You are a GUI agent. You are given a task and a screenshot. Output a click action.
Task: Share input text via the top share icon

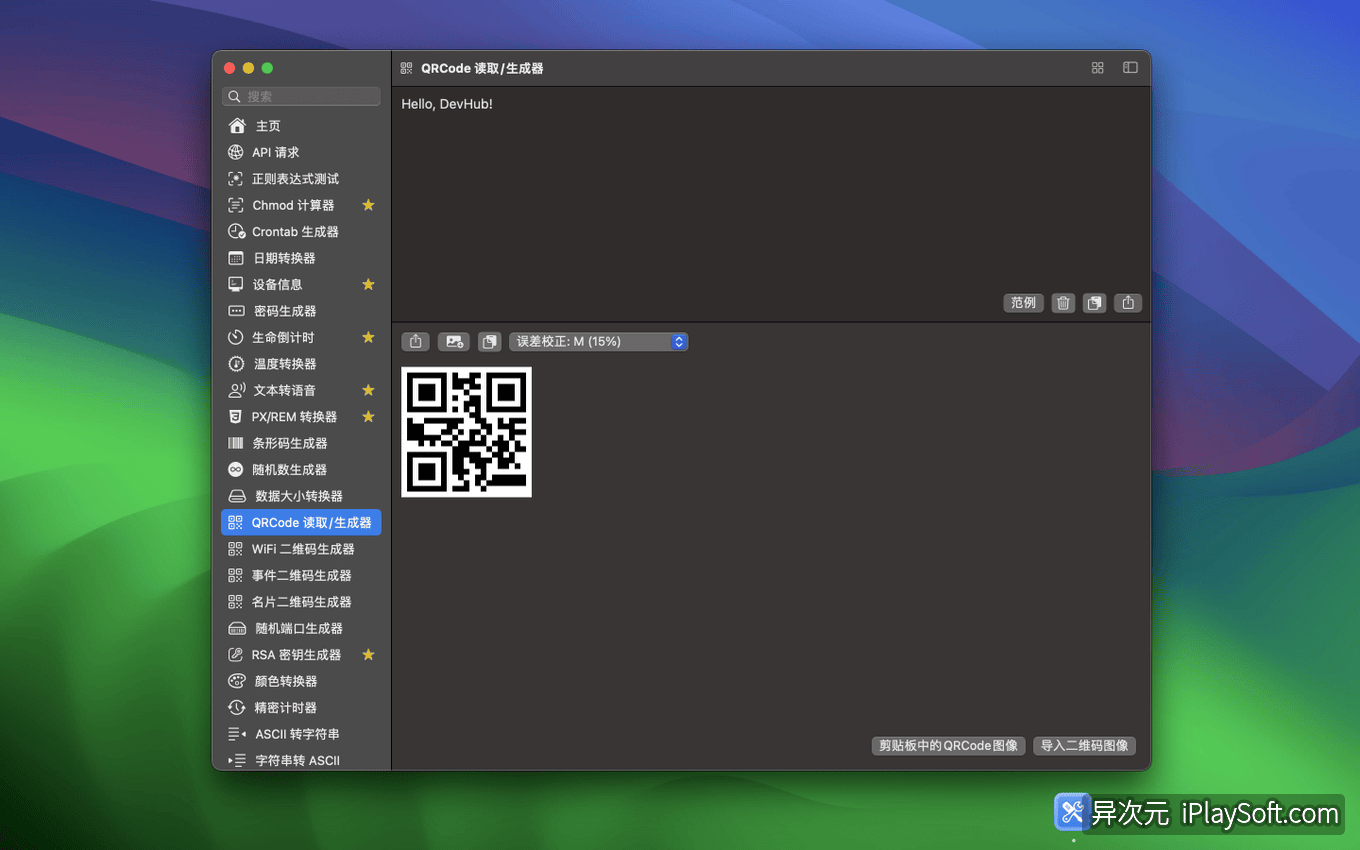1128,302
